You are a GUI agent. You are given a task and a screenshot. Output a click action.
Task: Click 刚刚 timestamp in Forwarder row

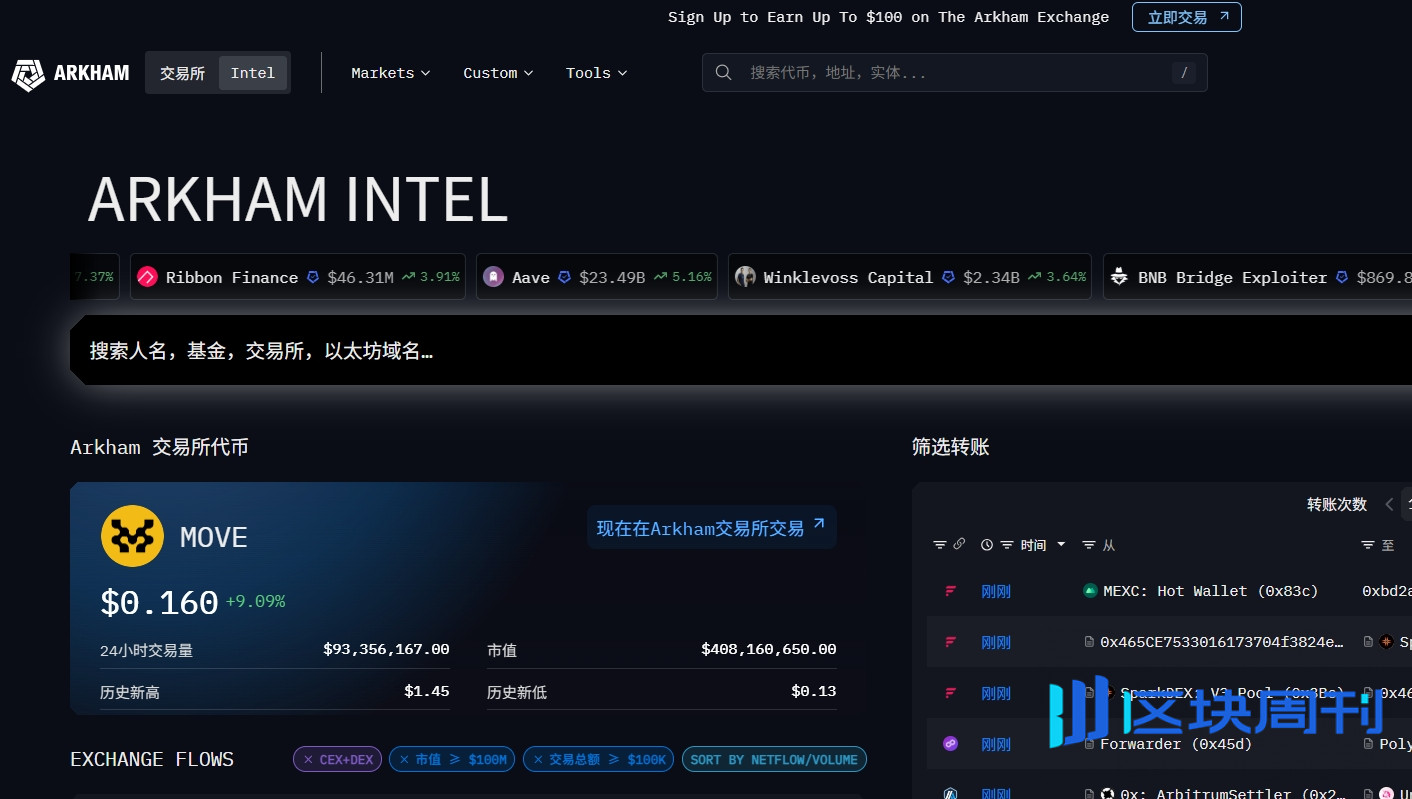point(996,744)
